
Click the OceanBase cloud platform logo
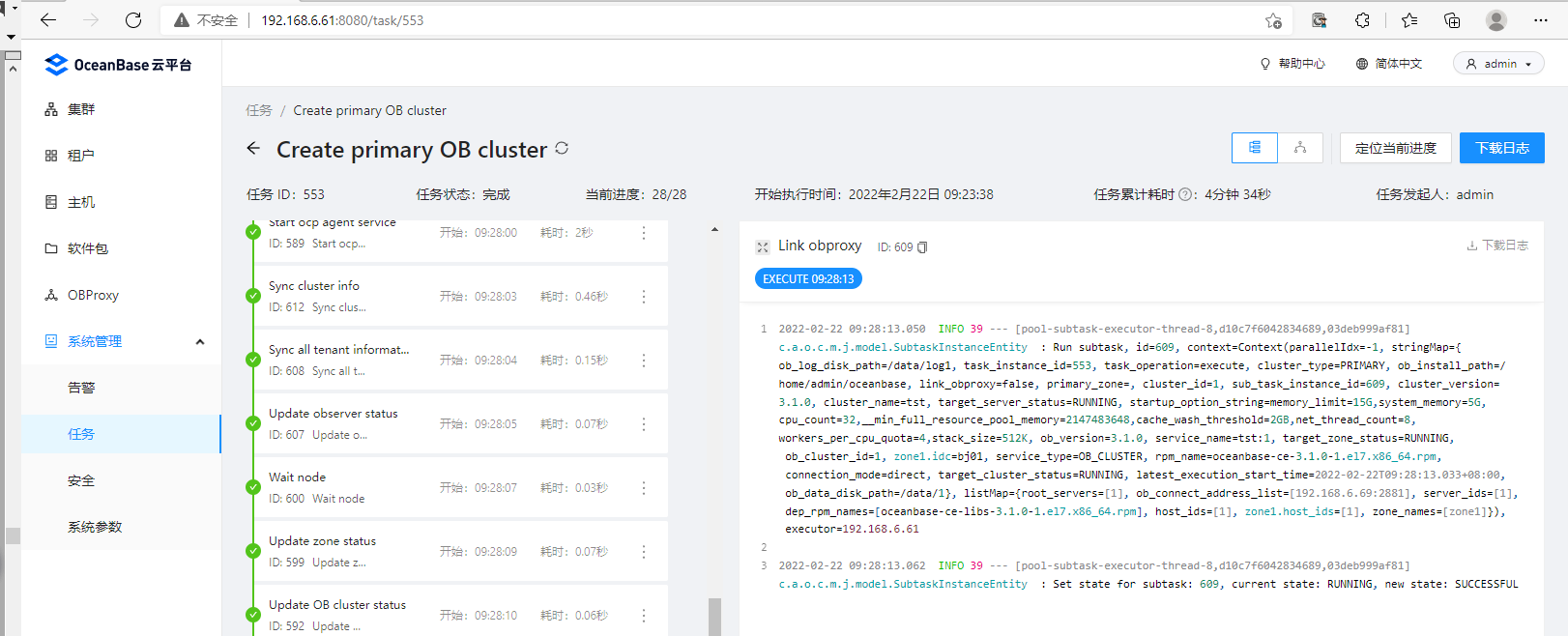(118, 65)
